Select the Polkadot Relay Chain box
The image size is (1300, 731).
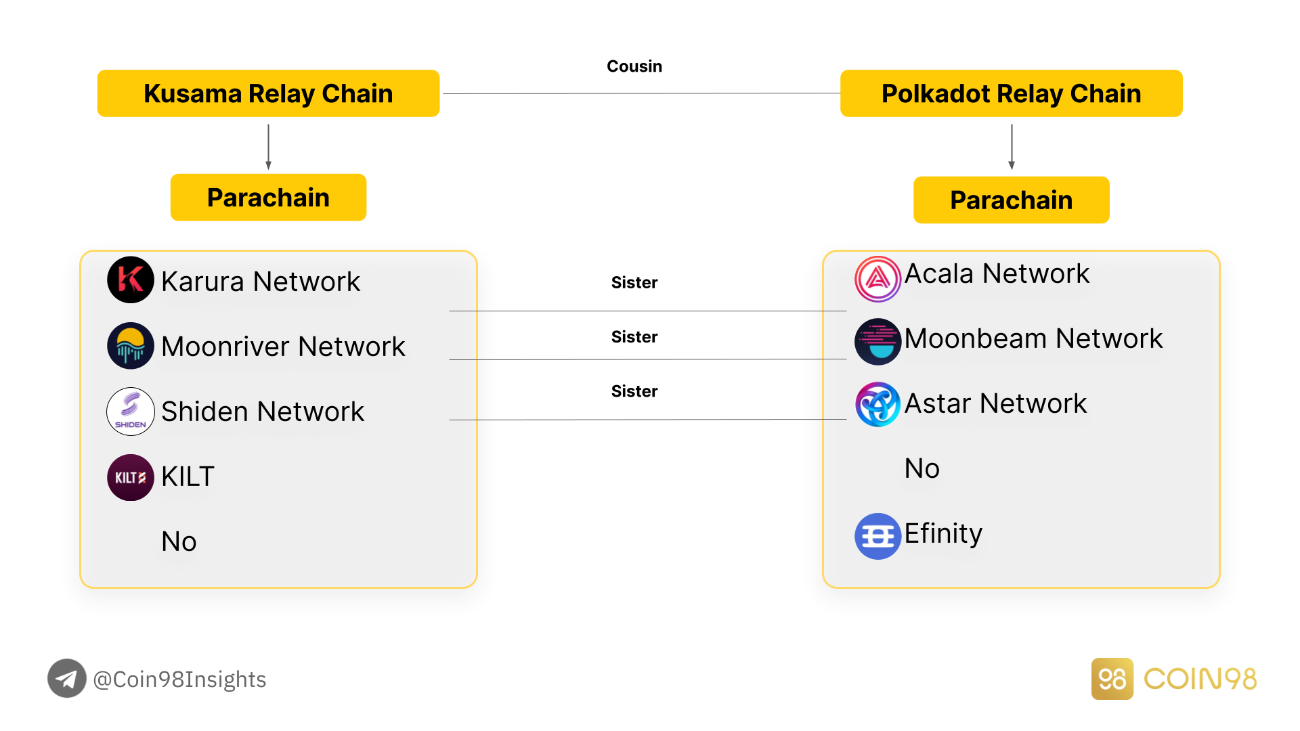(1011, 94)
